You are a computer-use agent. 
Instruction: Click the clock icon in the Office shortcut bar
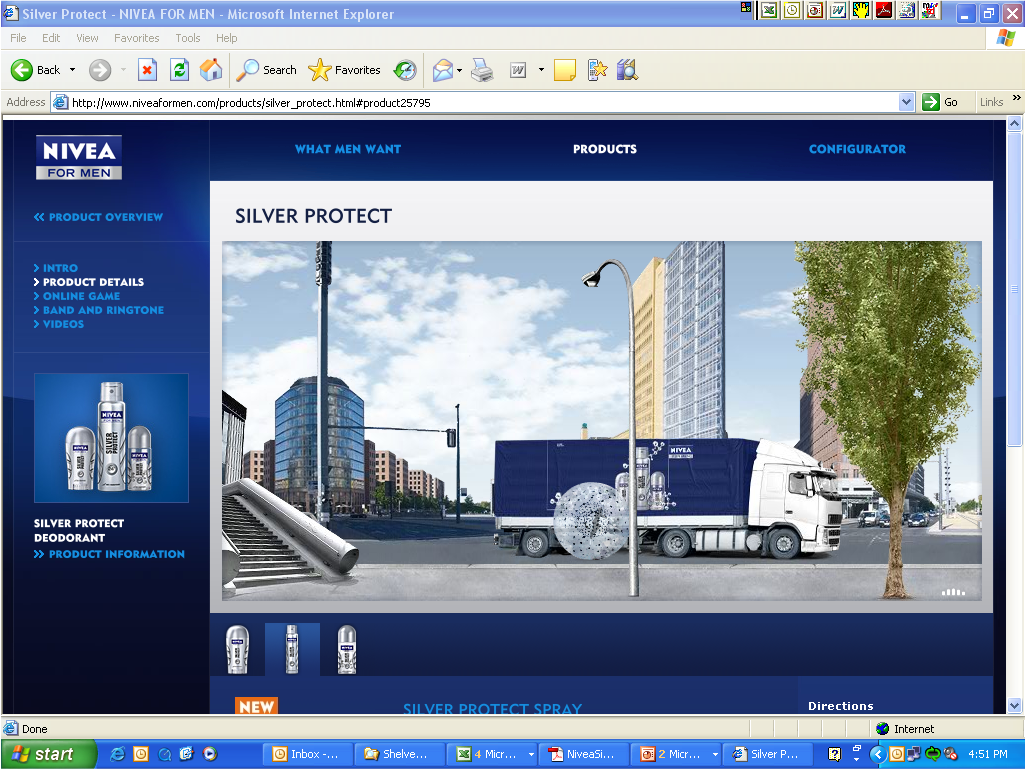(x=792, y=10)
